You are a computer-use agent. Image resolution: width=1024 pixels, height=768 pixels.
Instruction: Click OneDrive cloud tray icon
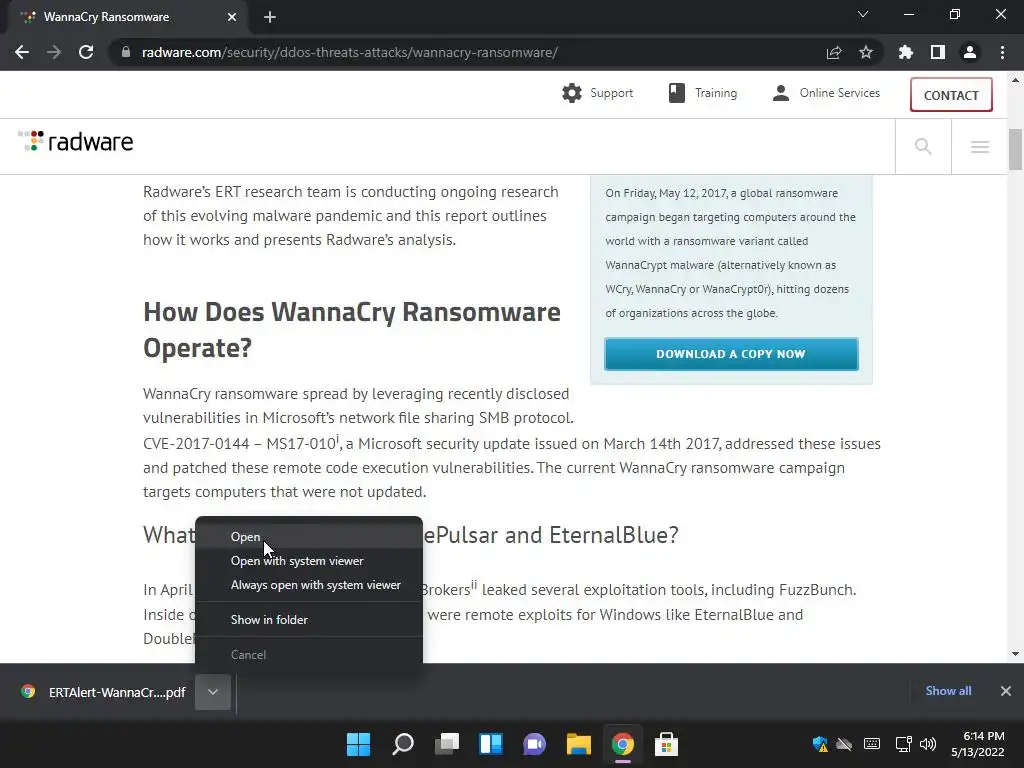845,744
